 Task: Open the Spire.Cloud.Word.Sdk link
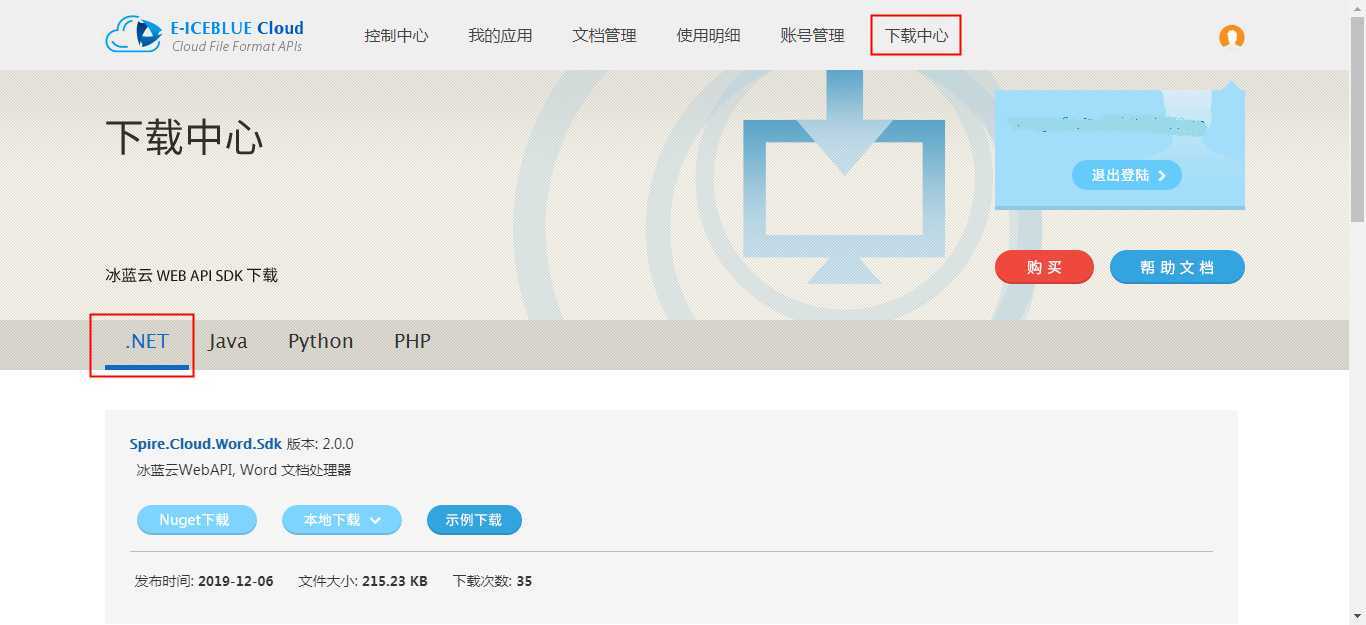(206, 444)
